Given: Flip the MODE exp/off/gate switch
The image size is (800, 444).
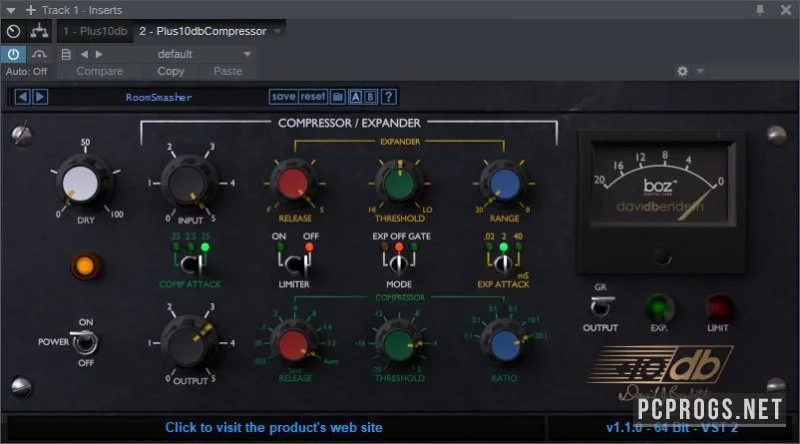Looking at the screenshot, I should [x=399, y=264].
